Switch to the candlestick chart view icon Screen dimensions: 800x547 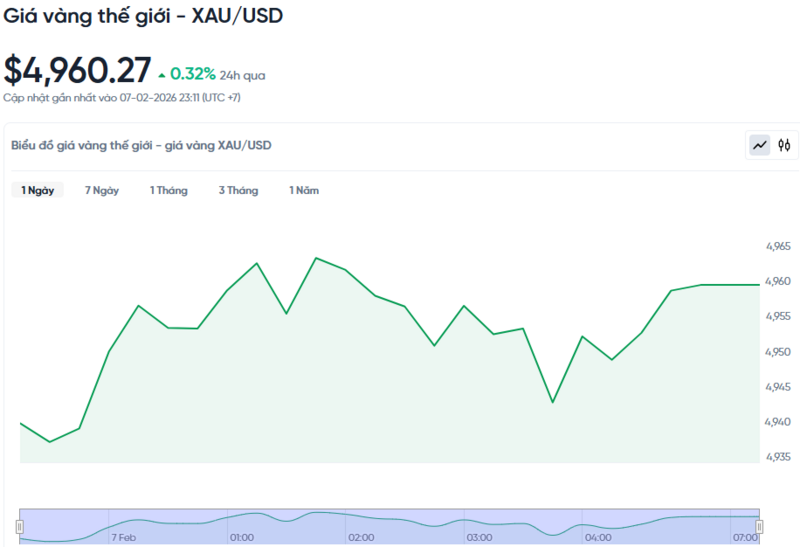coord(785,145)
